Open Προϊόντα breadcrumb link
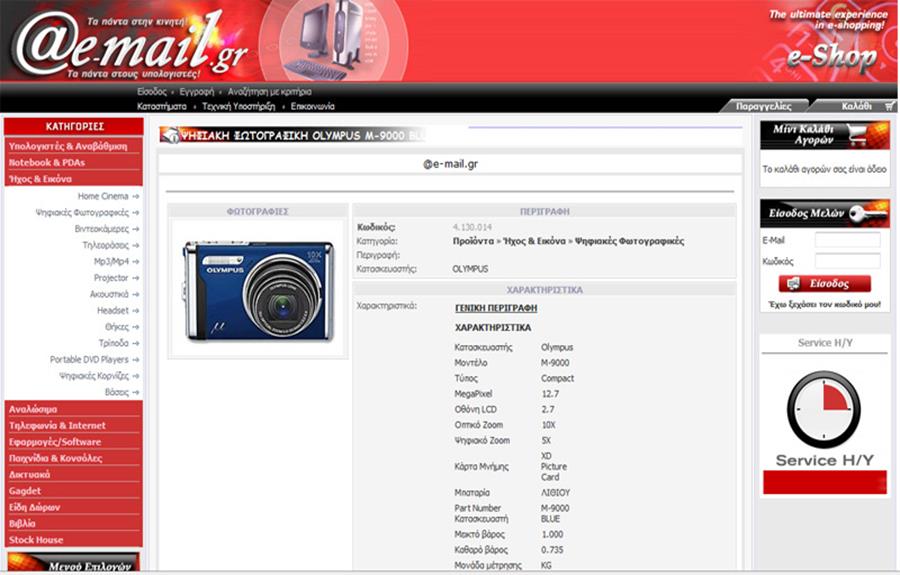This screenshot has width=900, height=575. click(473, 241)
